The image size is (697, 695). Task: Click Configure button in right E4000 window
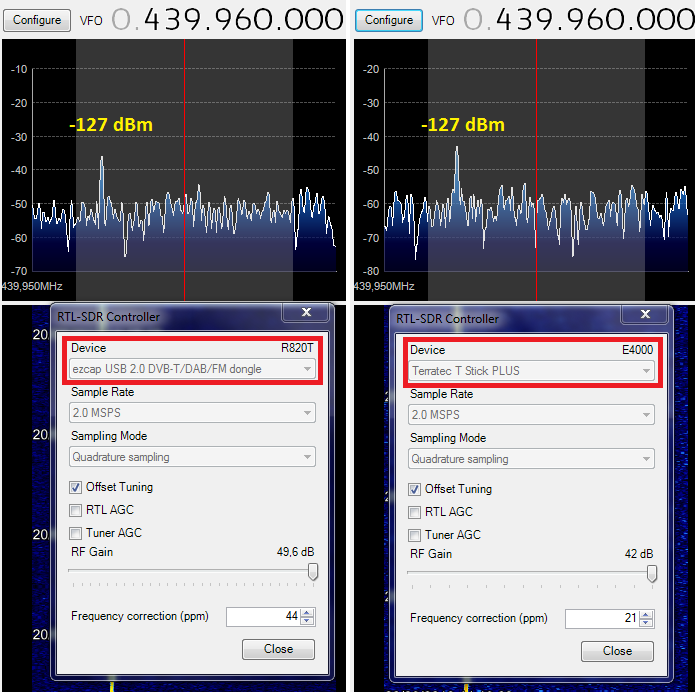(x=389, y=20)
